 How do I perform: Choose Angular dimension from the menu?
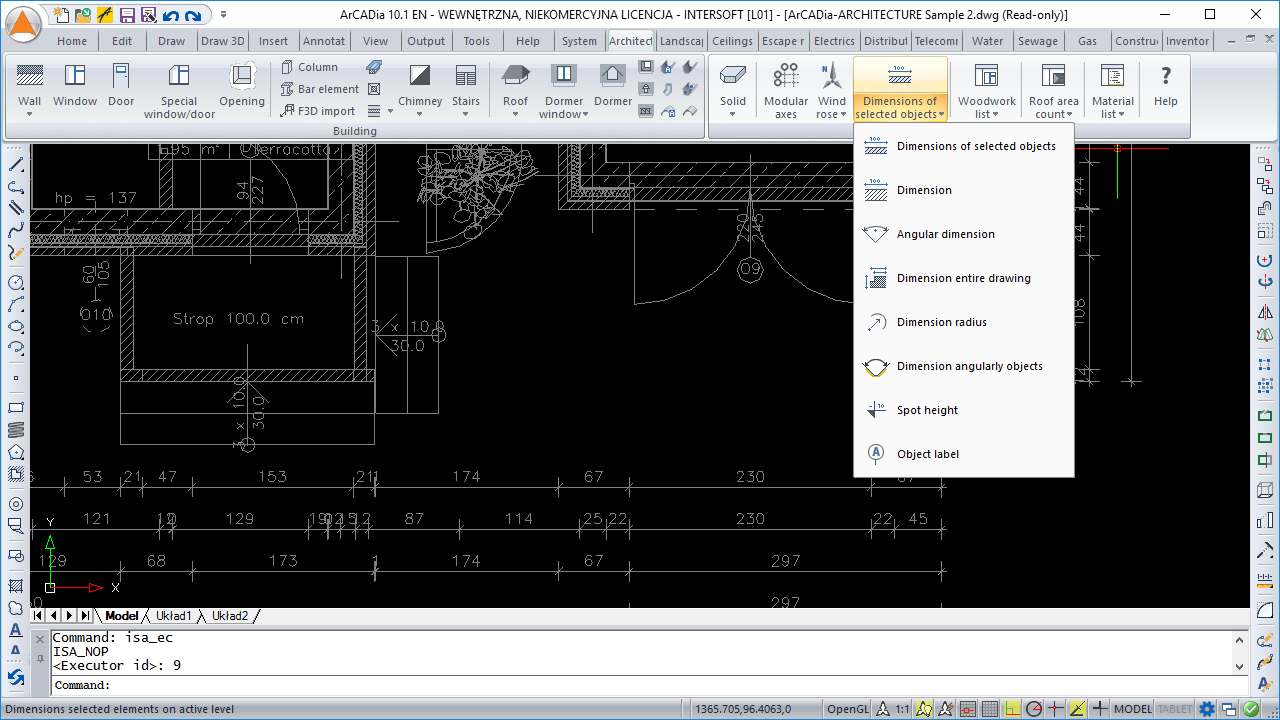click(945, 234)
